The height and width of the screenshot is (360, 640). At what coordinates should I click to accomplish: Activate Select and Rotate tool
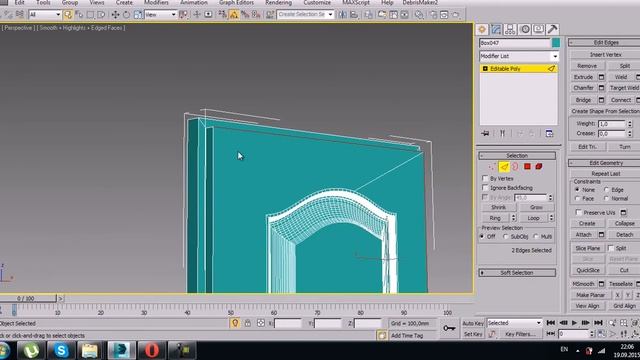(127, 15)
